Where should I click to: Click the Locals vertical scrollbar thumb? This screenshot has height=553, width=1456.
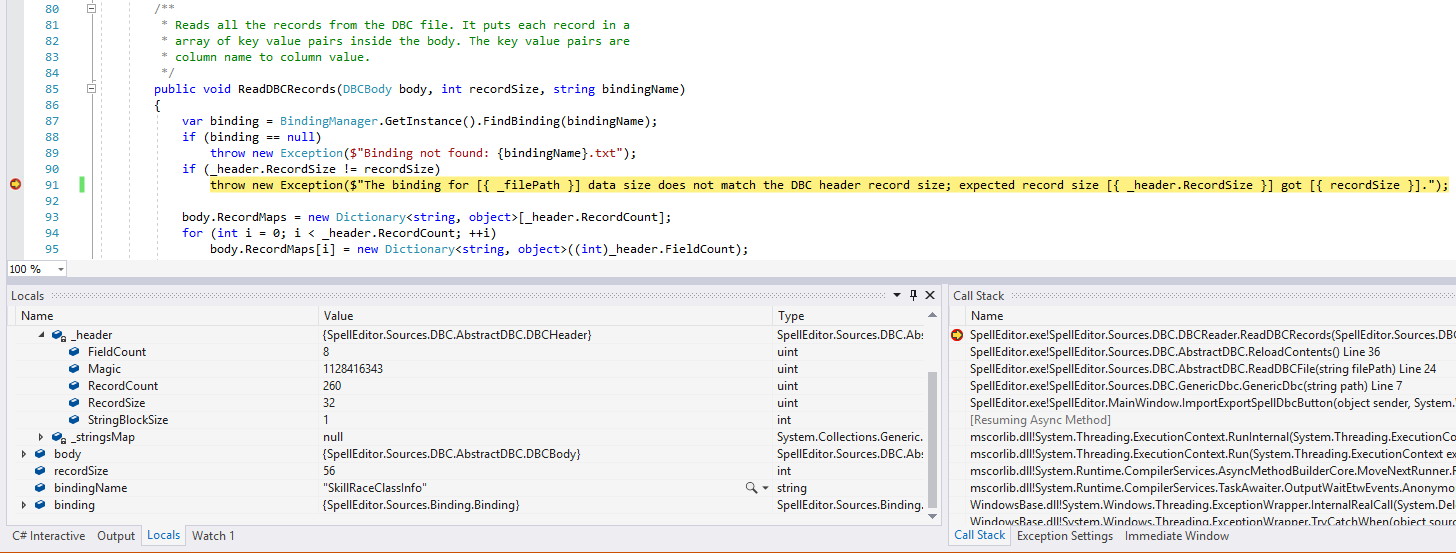933,441
